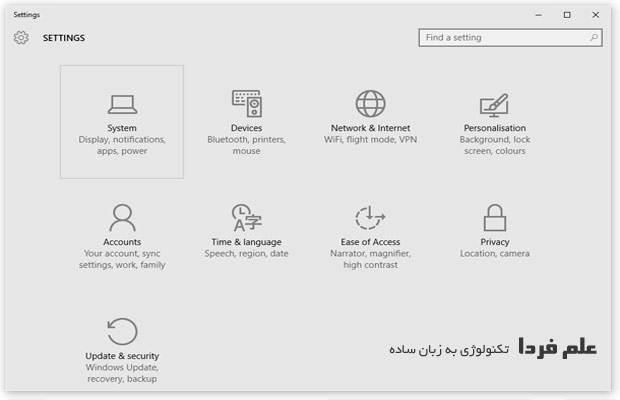The width and height of the screenshot is (620, 400).
Task: Click the settings gear icon in header
Action: coord(21,38)
